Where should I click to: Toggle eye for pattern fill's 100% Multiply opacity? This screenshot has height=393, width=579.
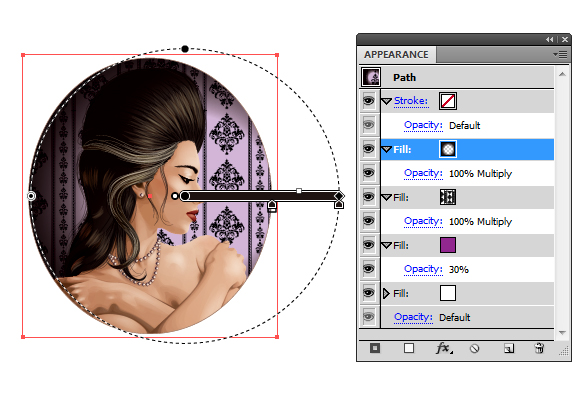coord(369,221)
